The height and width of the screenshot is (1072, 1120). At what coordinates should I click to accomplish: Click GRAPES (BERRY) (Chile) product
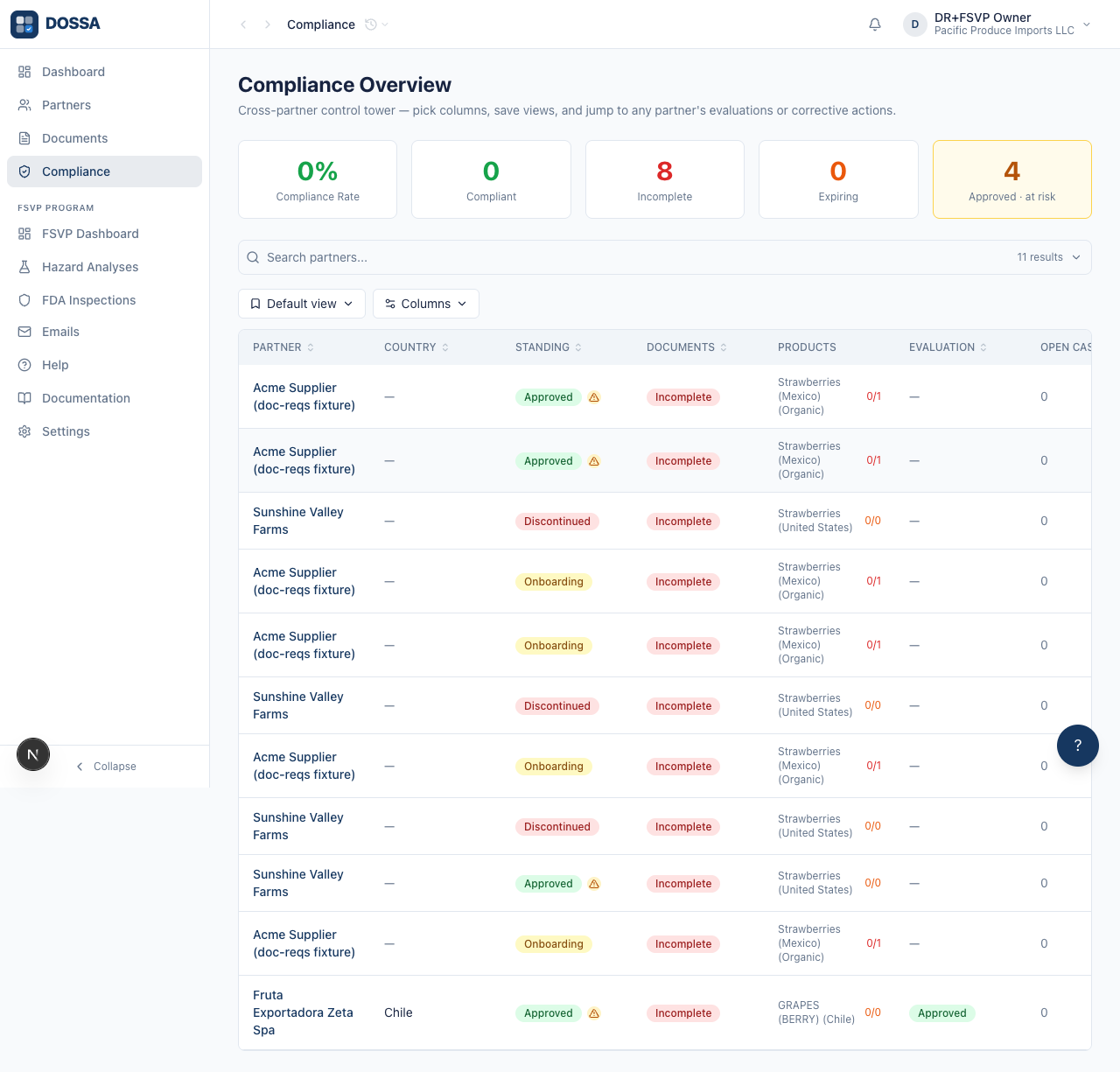click(816, 1012)
